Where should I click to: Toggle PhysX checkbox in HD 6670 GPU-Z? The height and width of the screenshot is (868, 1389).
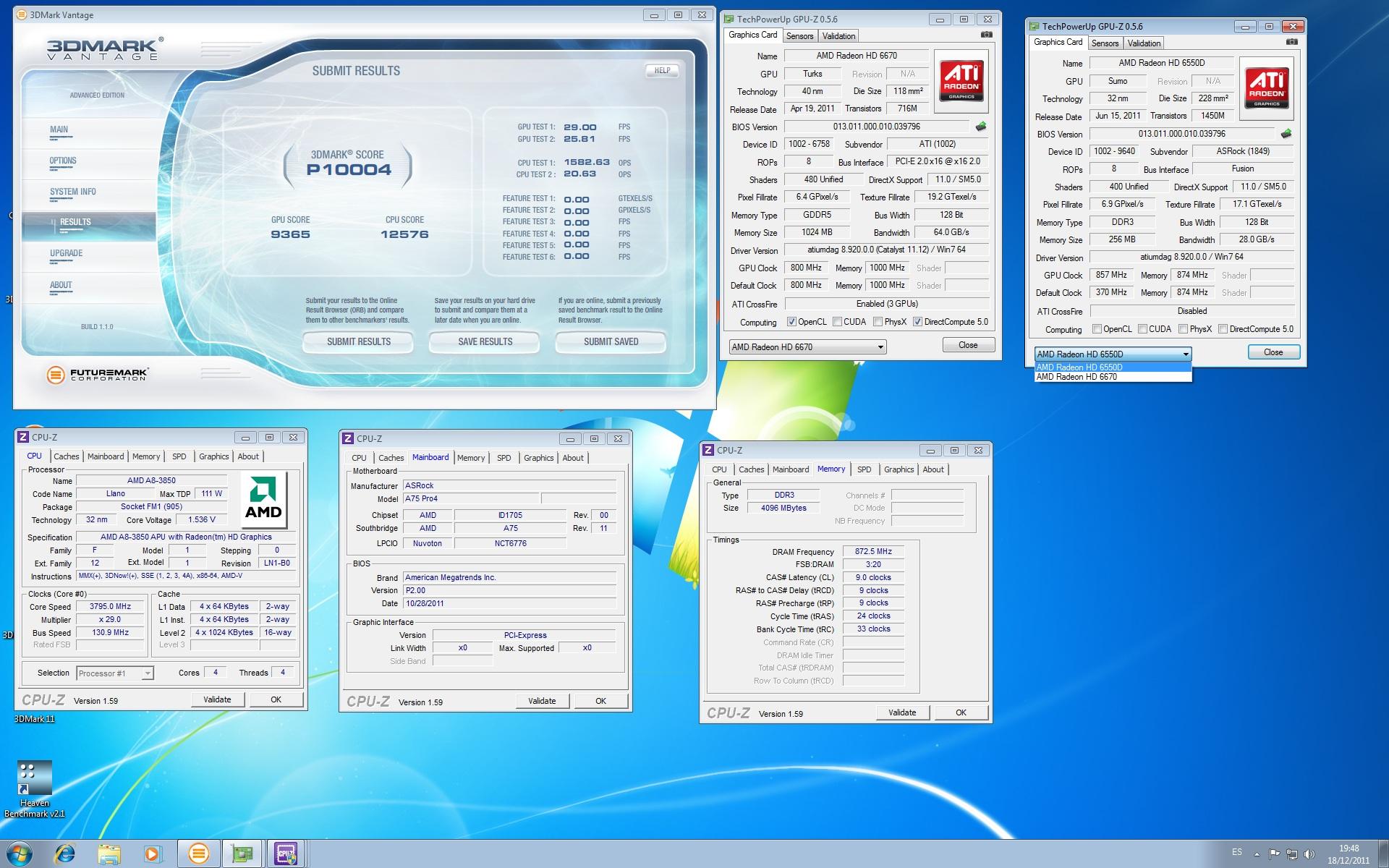(x=878, y=322)
